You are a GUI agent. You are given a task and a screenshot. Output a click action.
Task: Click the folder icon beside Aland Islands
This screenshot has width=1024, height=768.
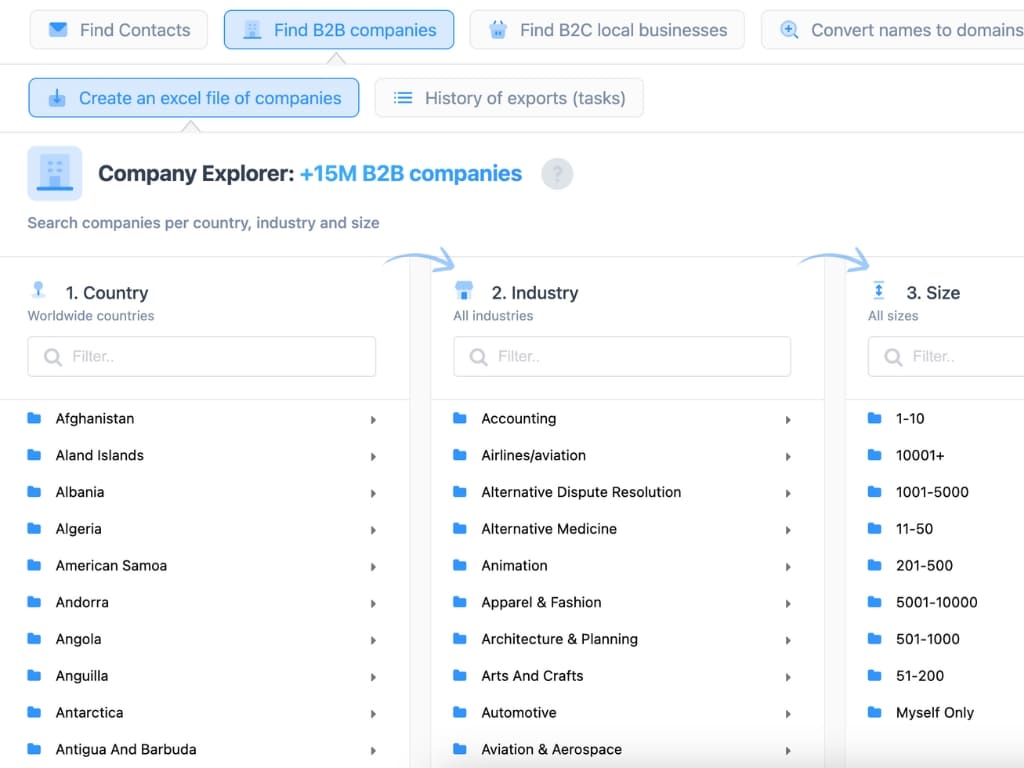click(x=35, y=455)
